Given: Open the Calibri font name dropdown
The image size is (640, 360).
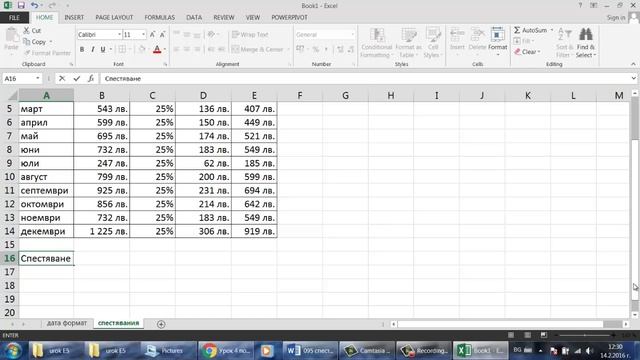Looking at the screenshot, I should 119,35.
